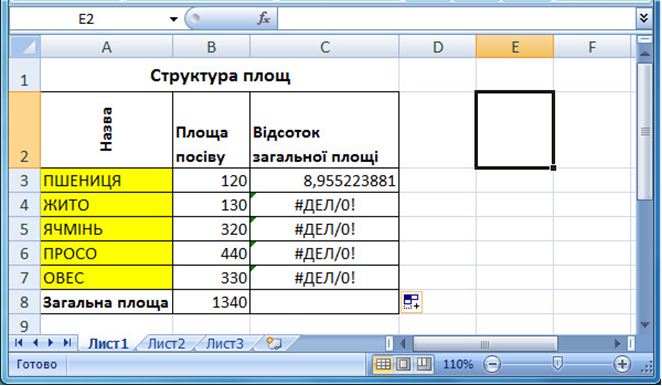Click the vertical scrollbar up arrow
Image resolution: width=662 pixels, height=386 pixels.
(644, 54)
